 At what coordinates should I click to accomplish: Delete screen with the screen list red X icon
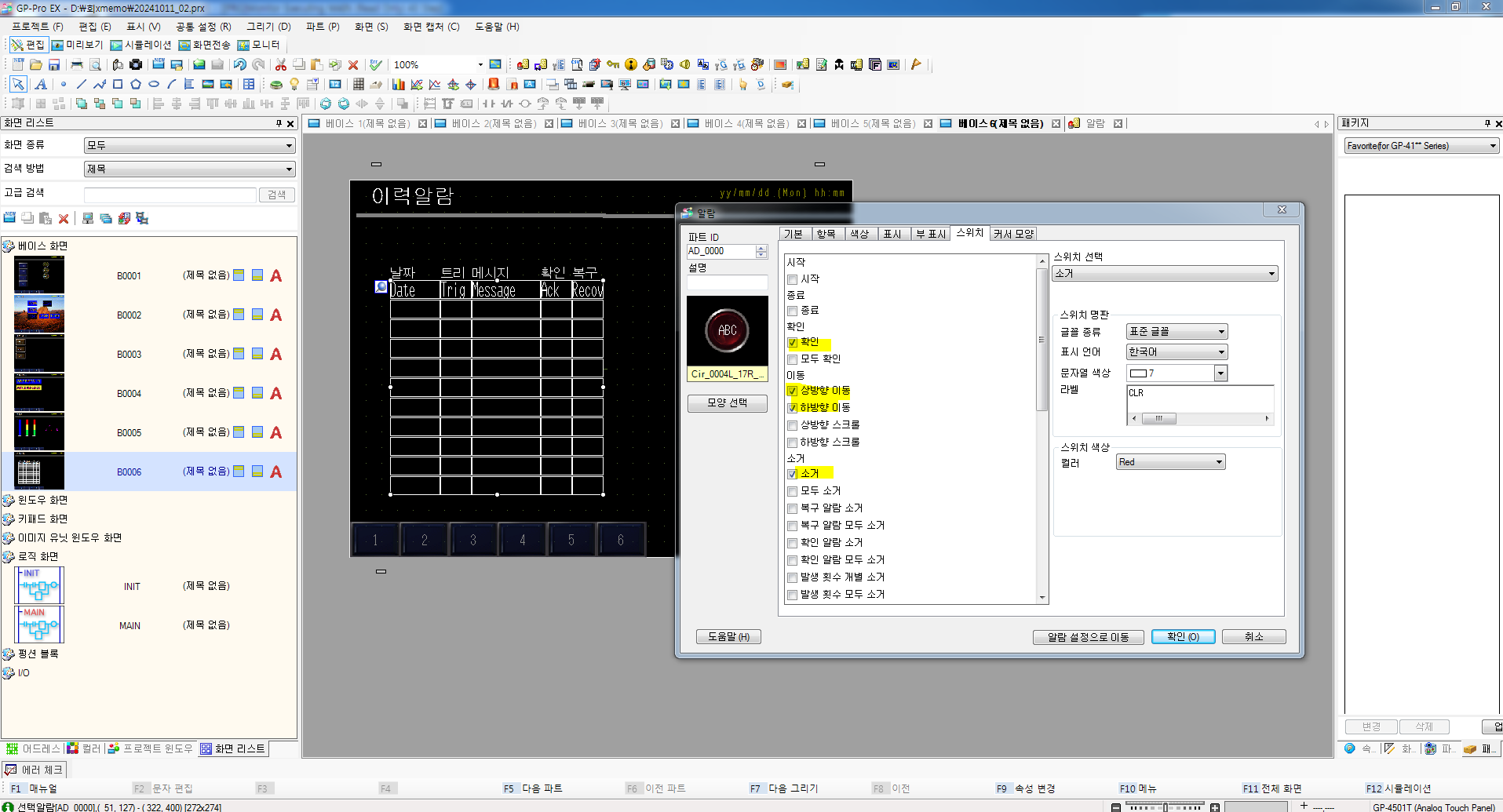tap(64, 218)
